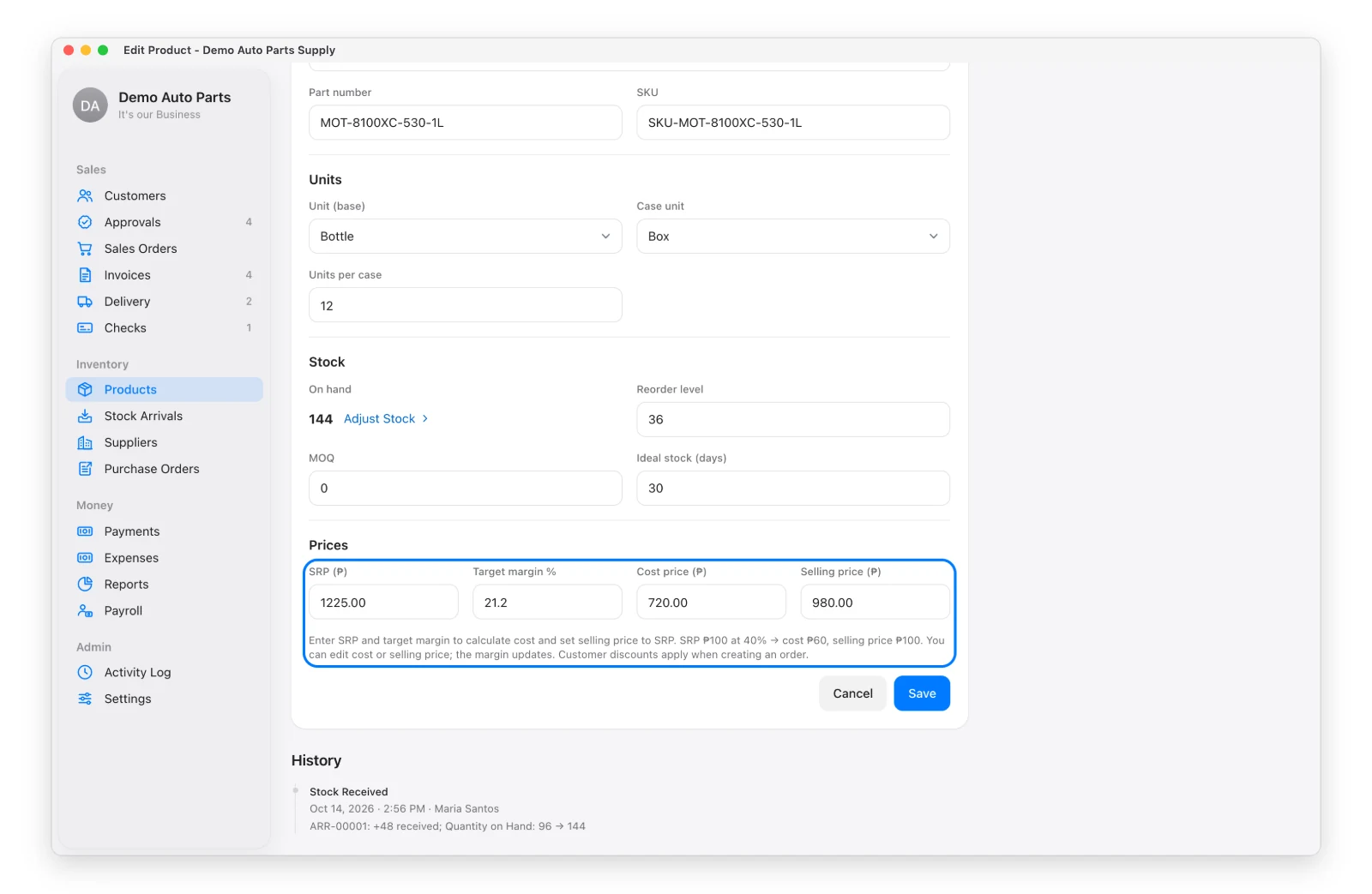Open the Unit (base) Bottle dropdown
The width and height of the screenshot is (1372, 894).
(466, 237)
